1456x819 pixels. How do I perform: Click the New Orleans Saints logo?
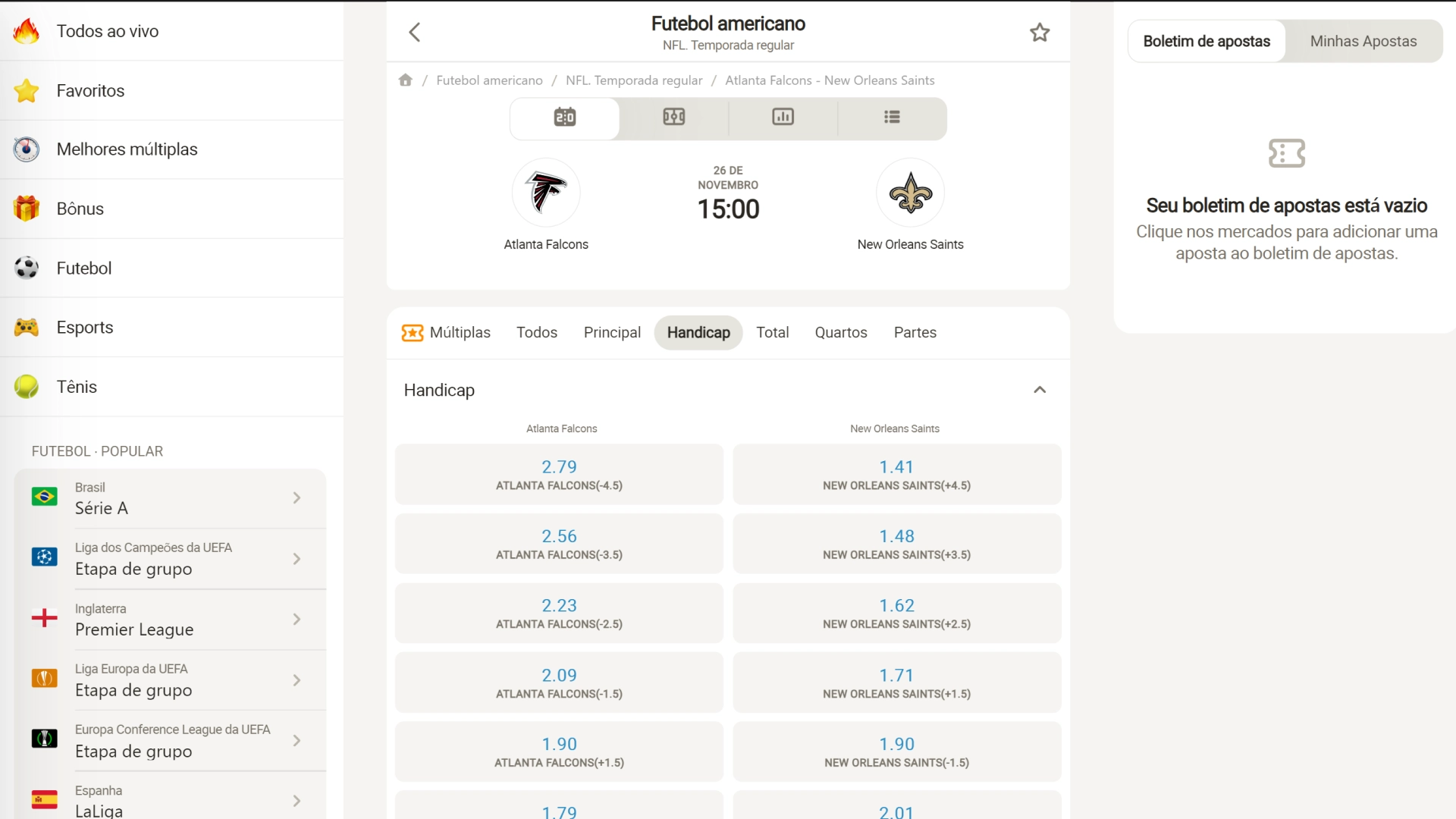click(910, 193)
